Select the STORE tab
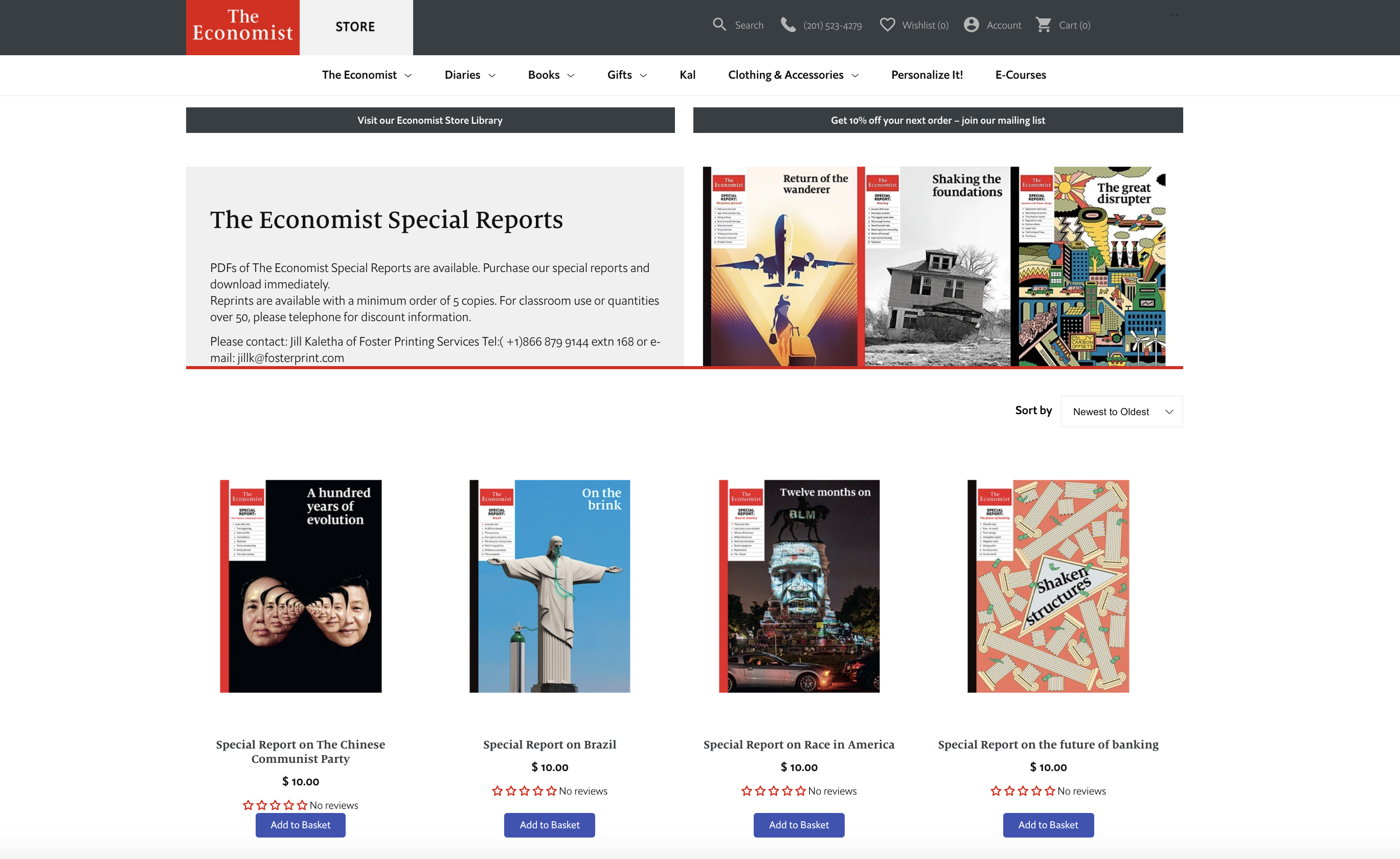This screenshot has height=859, width=1400. pos(356,27)
